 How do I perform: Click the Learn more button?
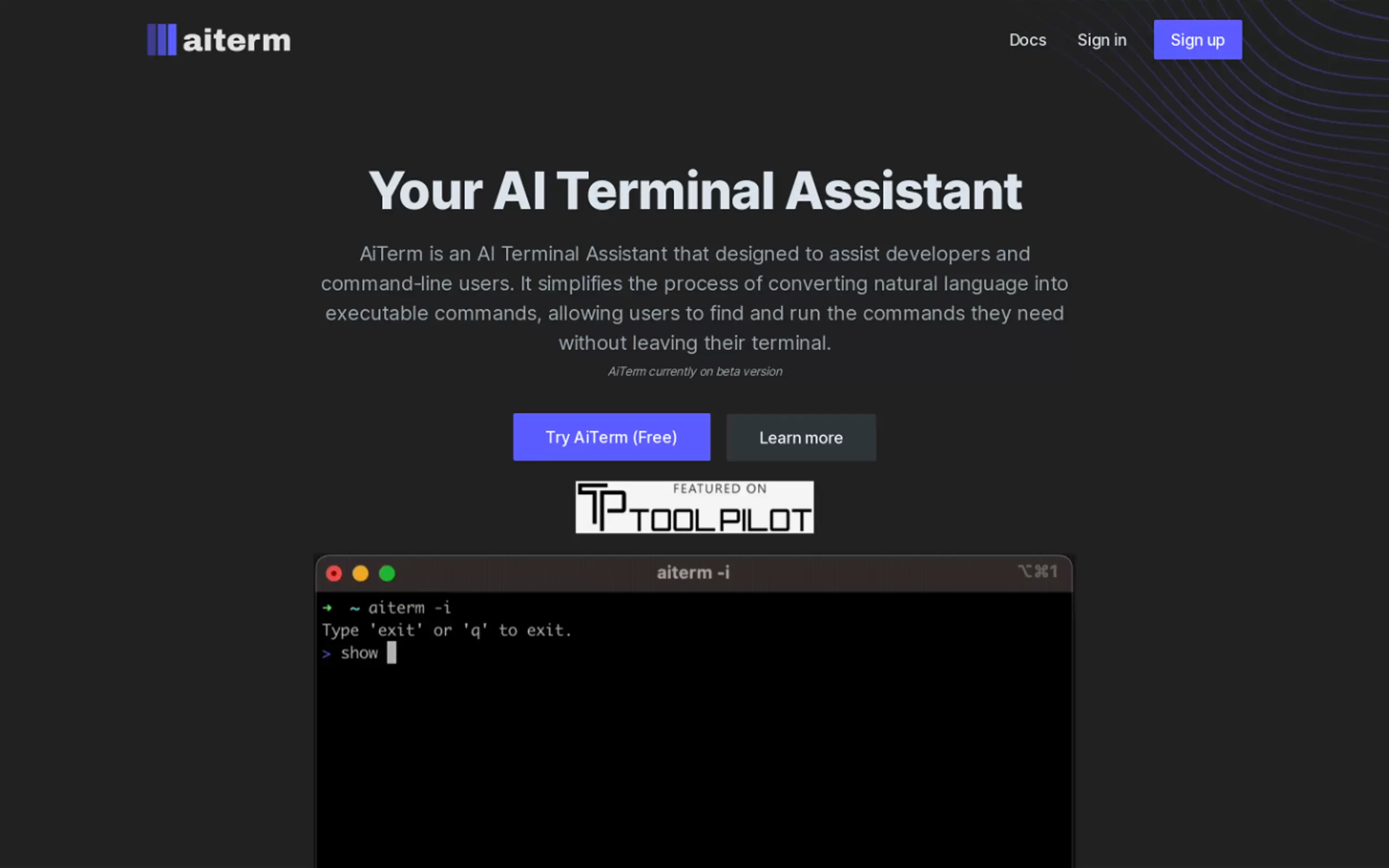801,437
